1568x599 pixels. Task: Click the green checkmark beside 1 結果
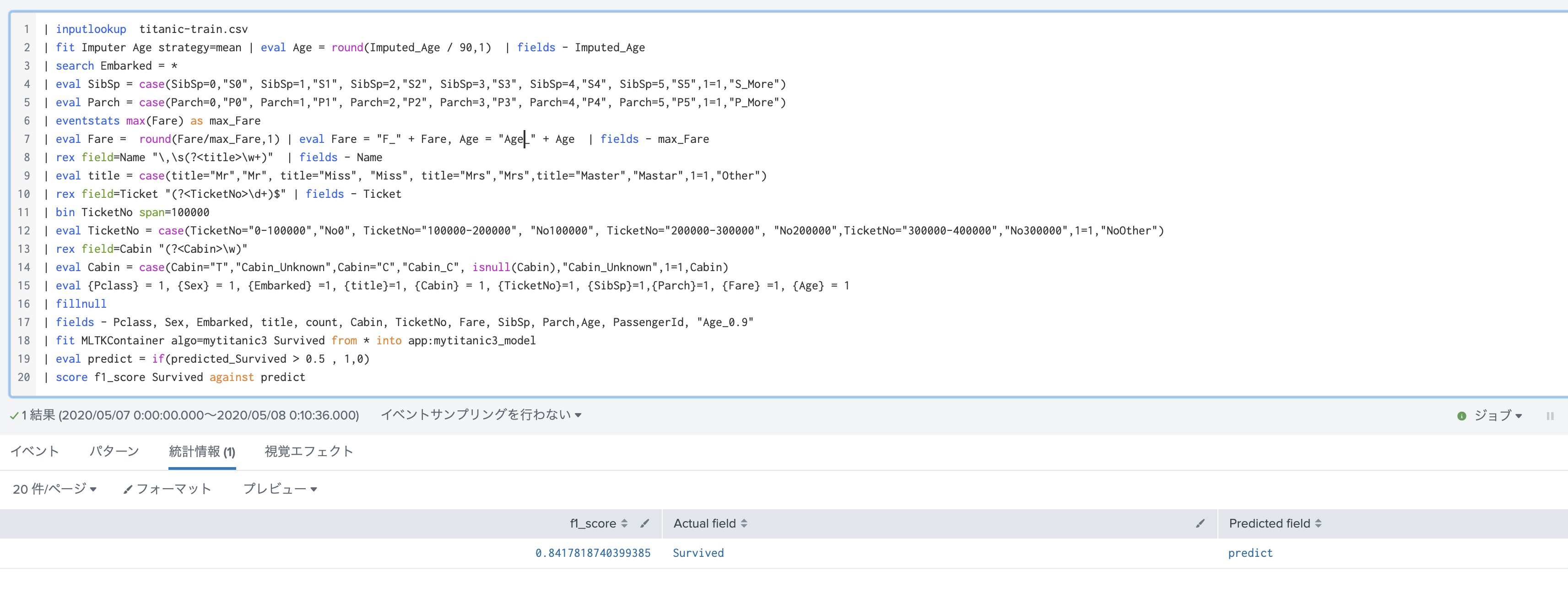(14, 415)
